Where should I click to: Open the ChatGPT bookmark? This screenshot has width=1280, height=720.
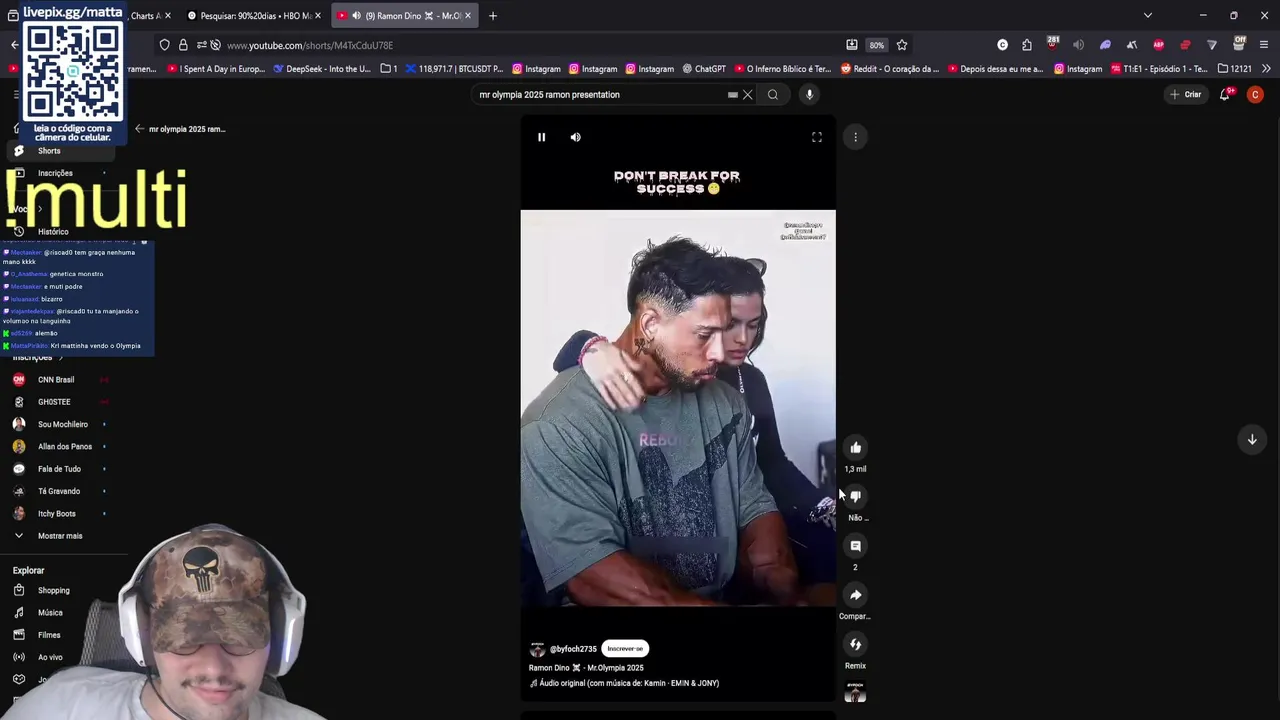[x=704, y=69]
